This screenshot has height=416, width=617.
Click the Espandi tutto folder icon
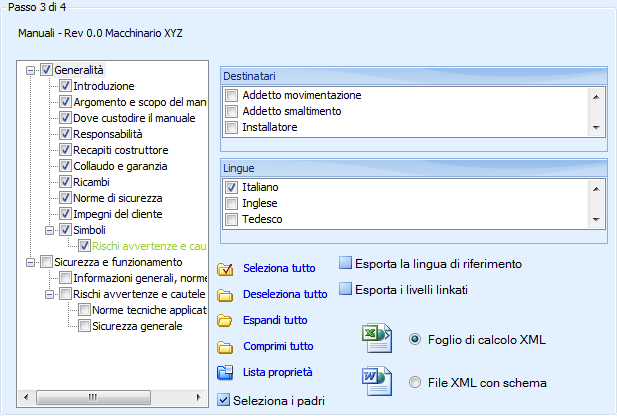click(225, 321)
